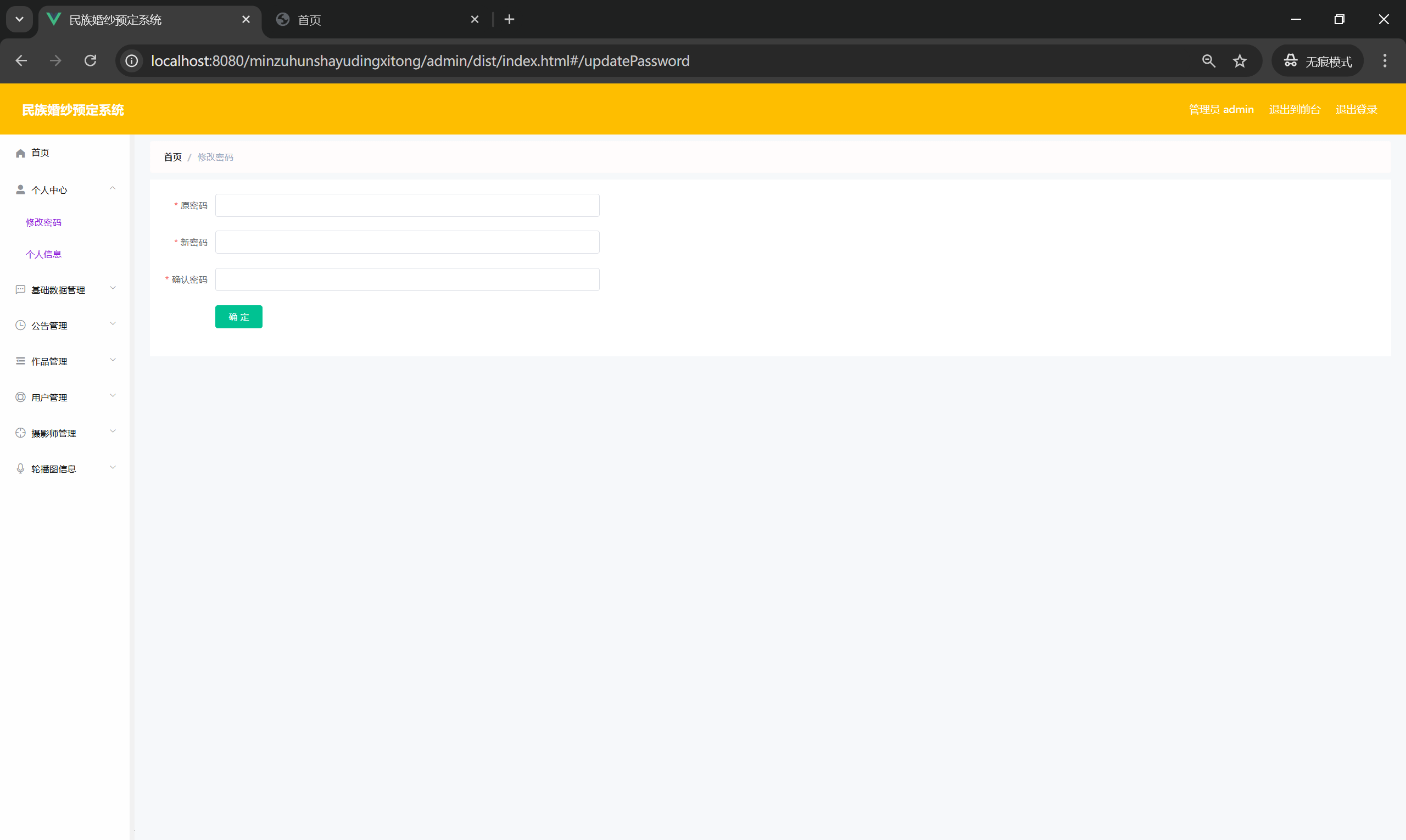Image resolution: width=1406 pixels, height=840 pixels.
Task: Open the Chrome three-dot menu
Action: tap(1385, 60)
